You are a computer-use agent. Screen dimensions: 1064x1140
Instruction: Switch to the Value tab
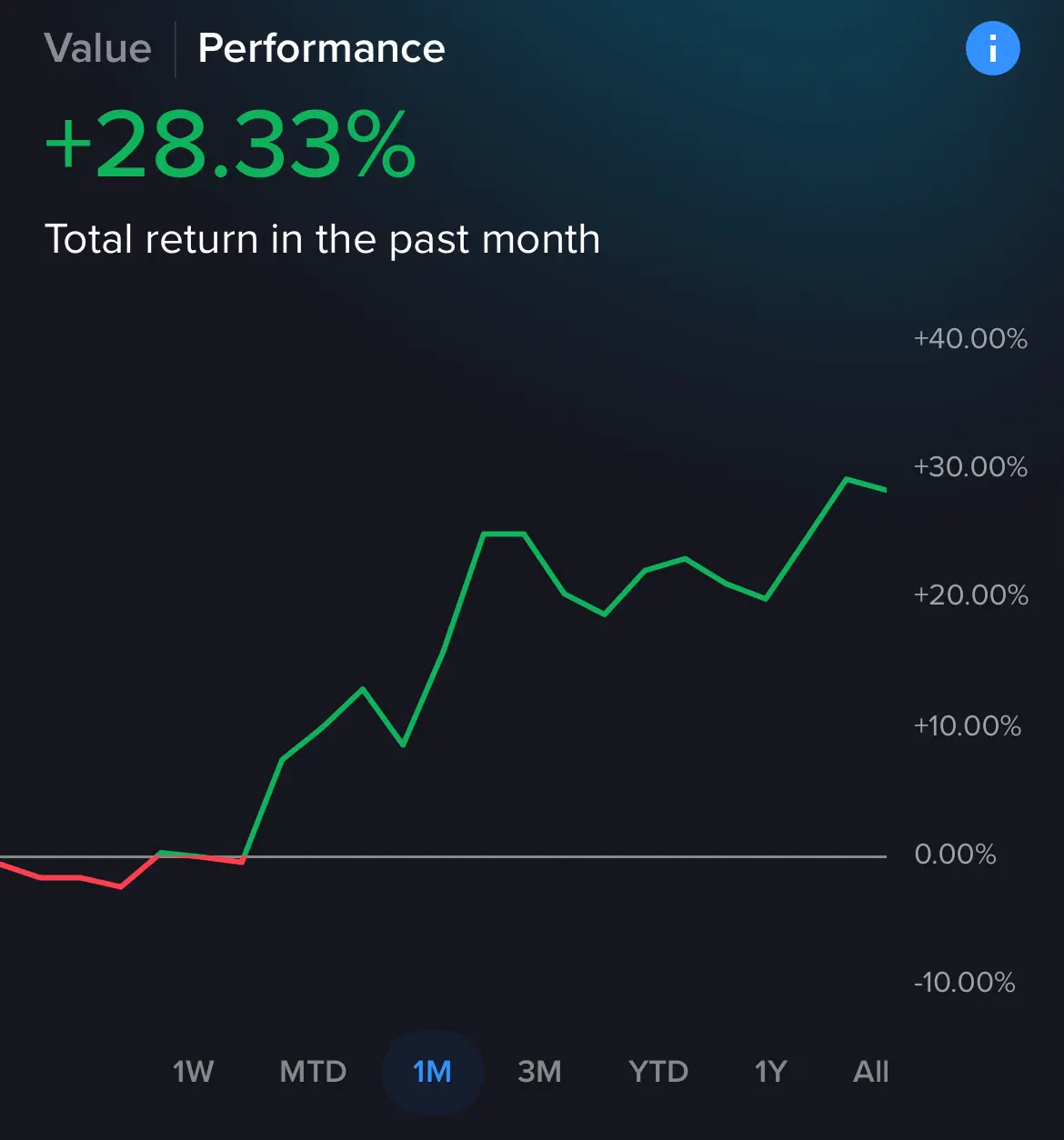coord(98,48)
